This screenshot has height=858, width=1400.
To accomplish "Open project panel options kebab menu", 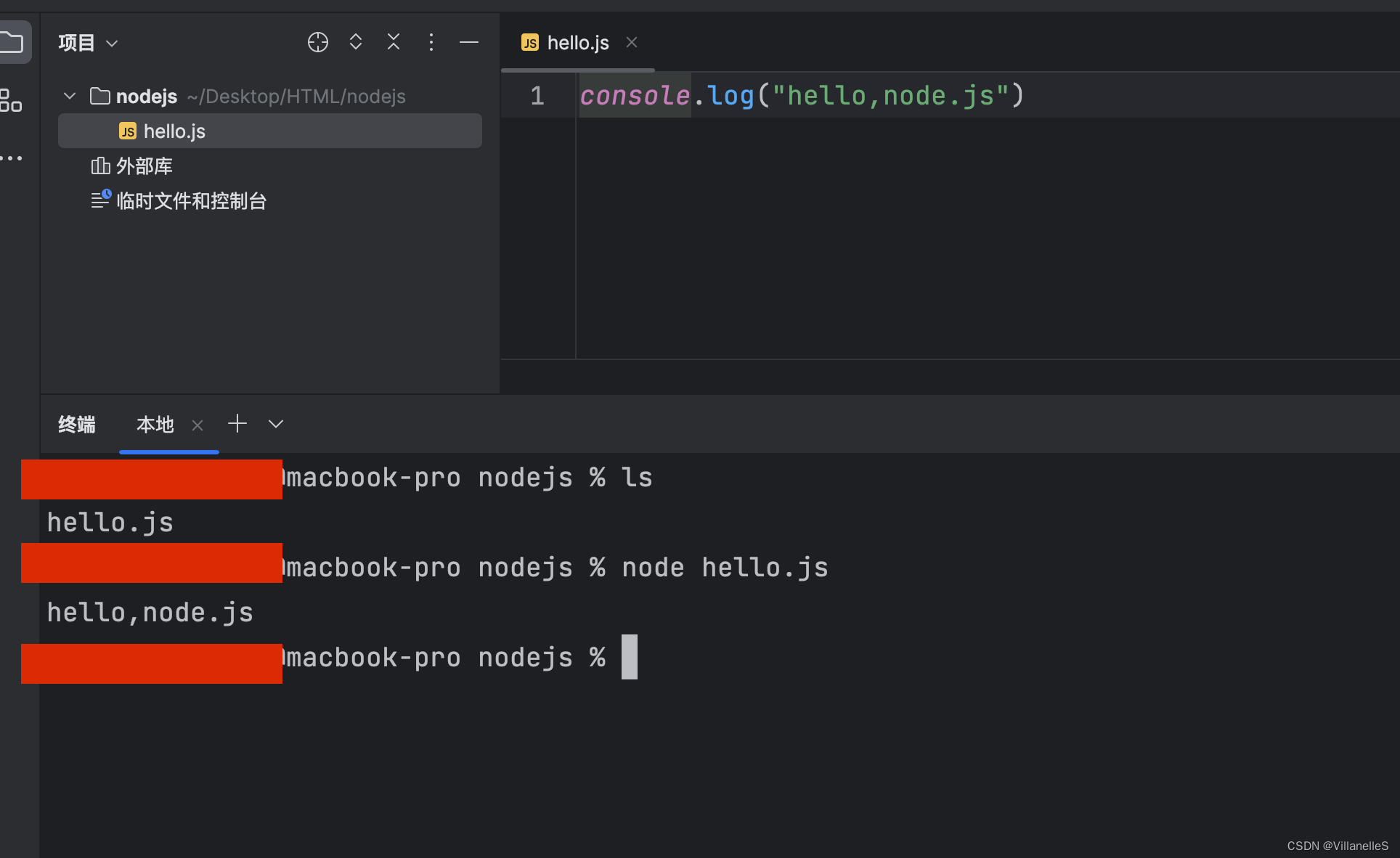I will (431, 42).
